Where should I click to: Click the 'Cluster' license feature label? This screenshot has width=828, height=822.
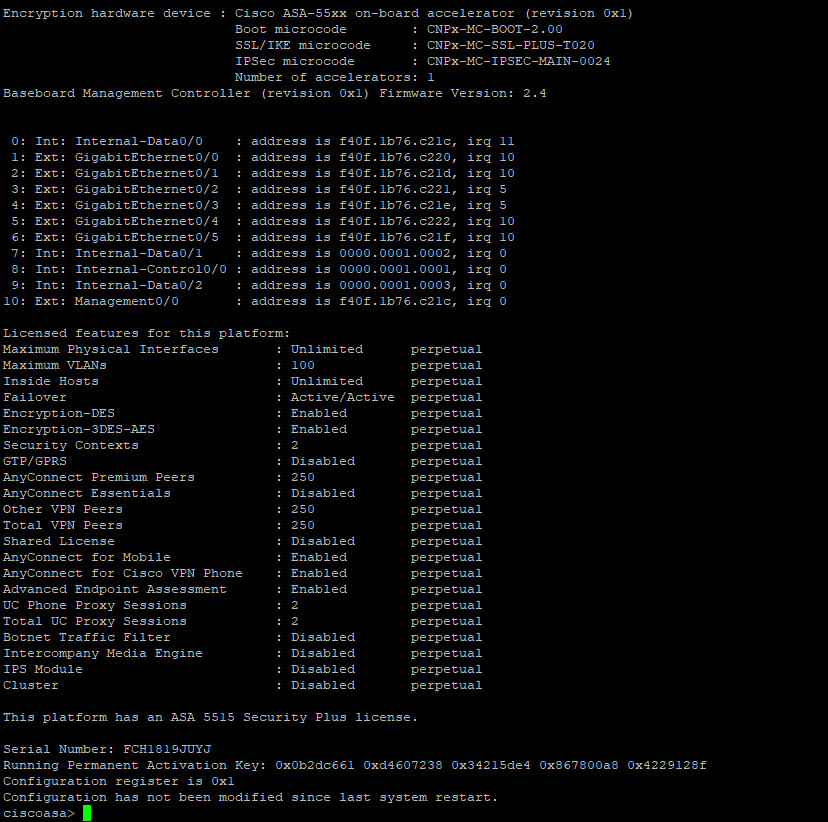[31, 685]
